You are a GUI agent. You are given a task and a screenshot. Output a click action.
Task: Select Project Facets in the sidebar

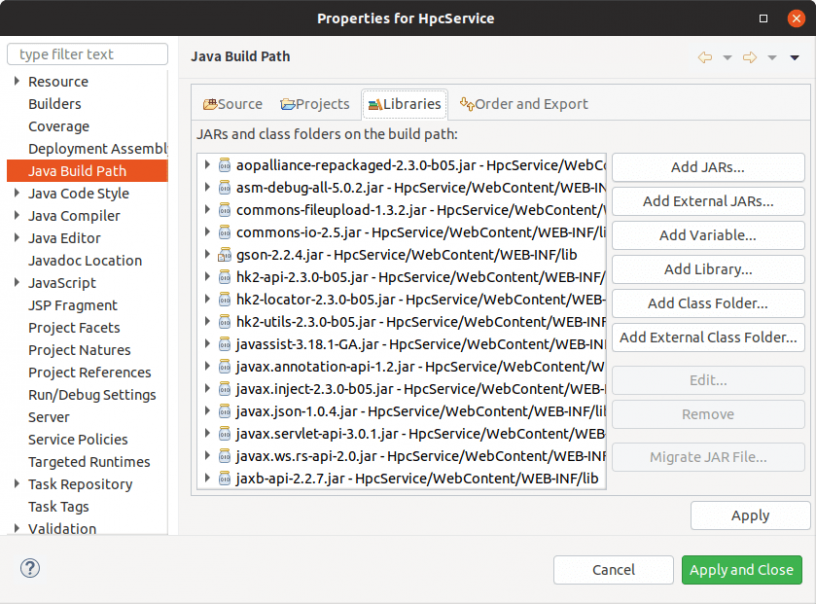74,327
